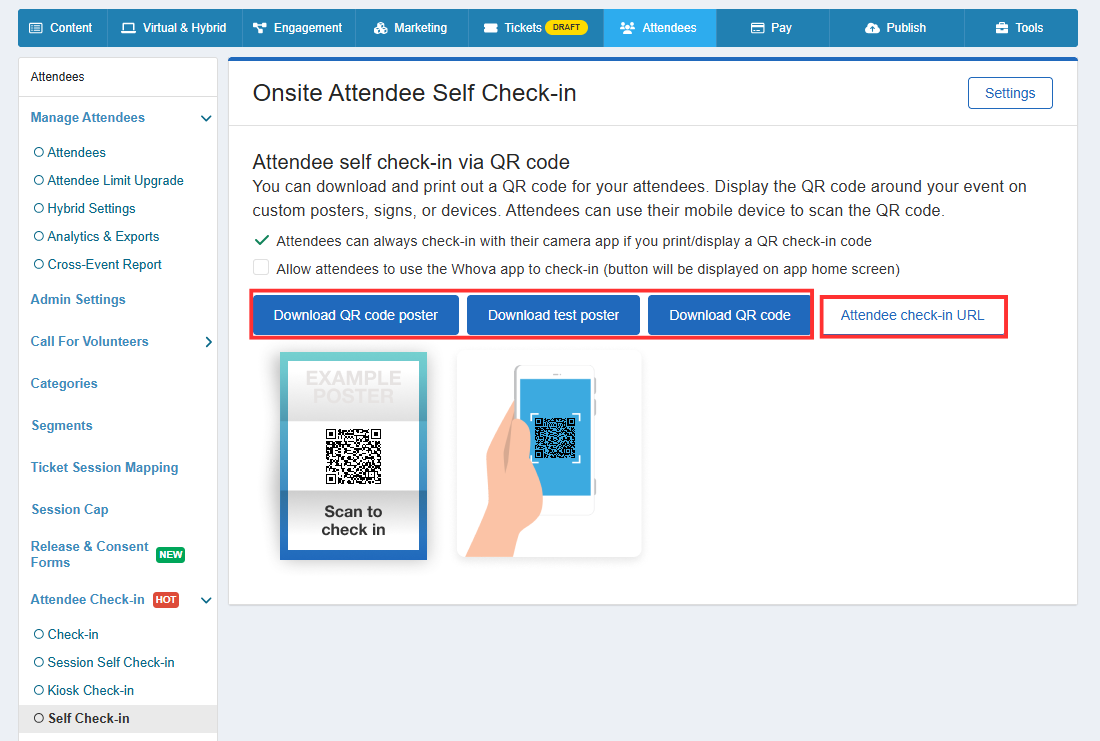Select the Self Check-in sidebar item

coord(117,719)
